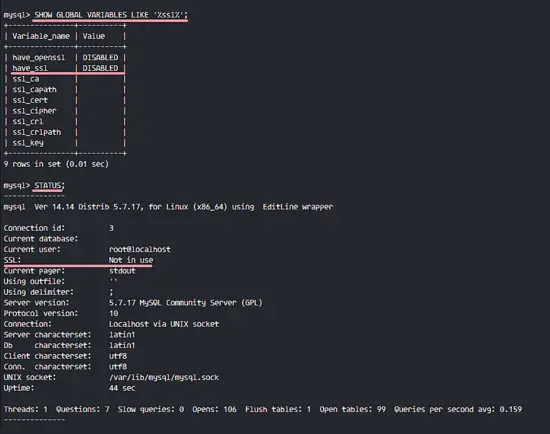Screen dimensions: 550x434
Task: Select the ssl_key row
Action: tap(65, 143)
